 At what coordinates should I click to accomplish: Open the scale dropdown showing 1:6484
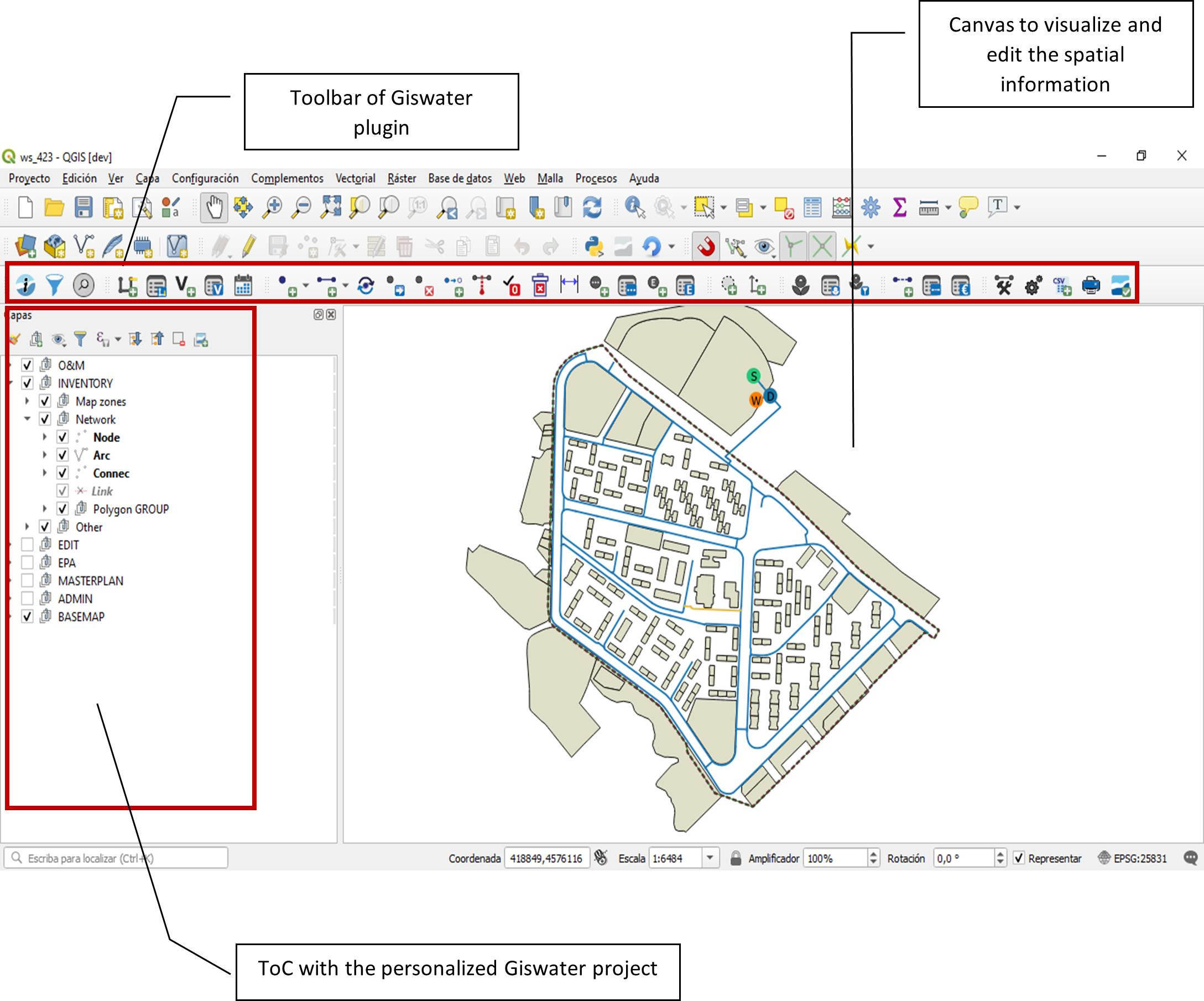[710, 858]
